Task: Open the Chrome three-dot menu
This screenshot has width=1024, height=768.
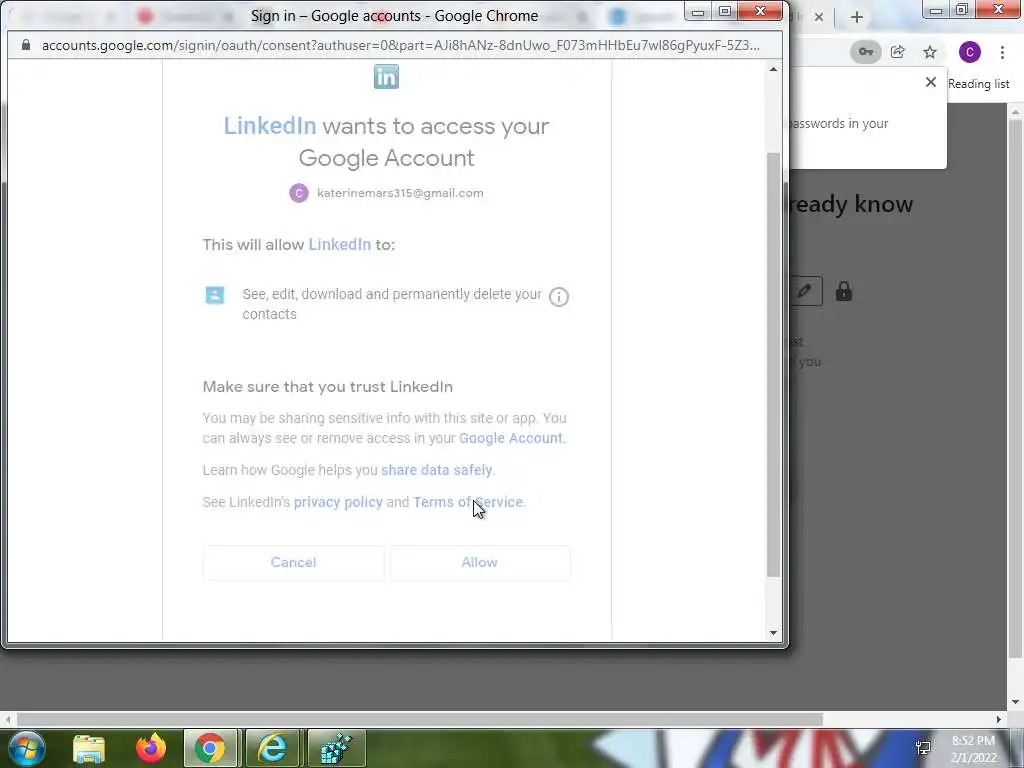Action: coord(1002,52)
